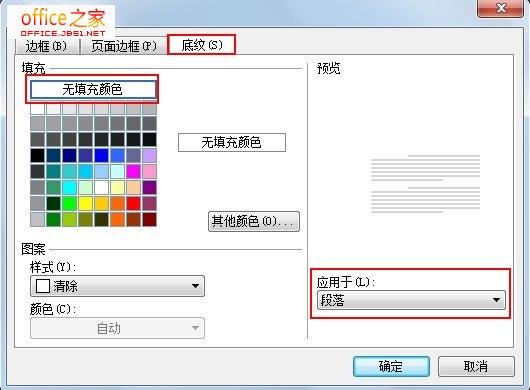Pick the yellow color swatch
This screenshot has height=390, width=530.
click(86, 204)
